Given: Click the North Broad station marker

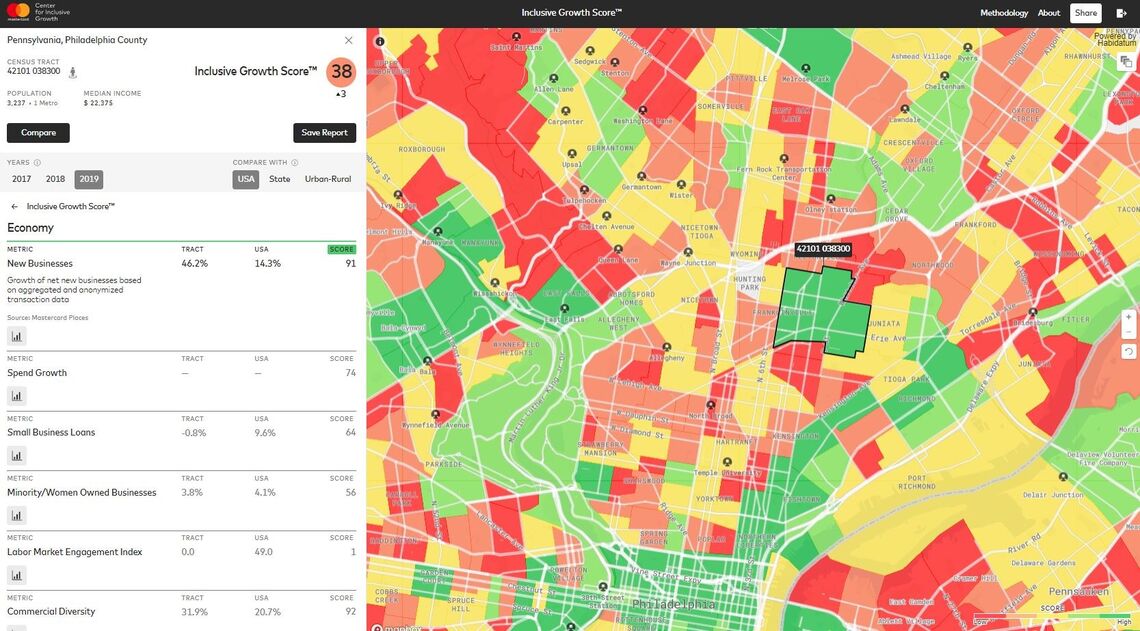Looking at the screenshot, I should coord(710,405).
